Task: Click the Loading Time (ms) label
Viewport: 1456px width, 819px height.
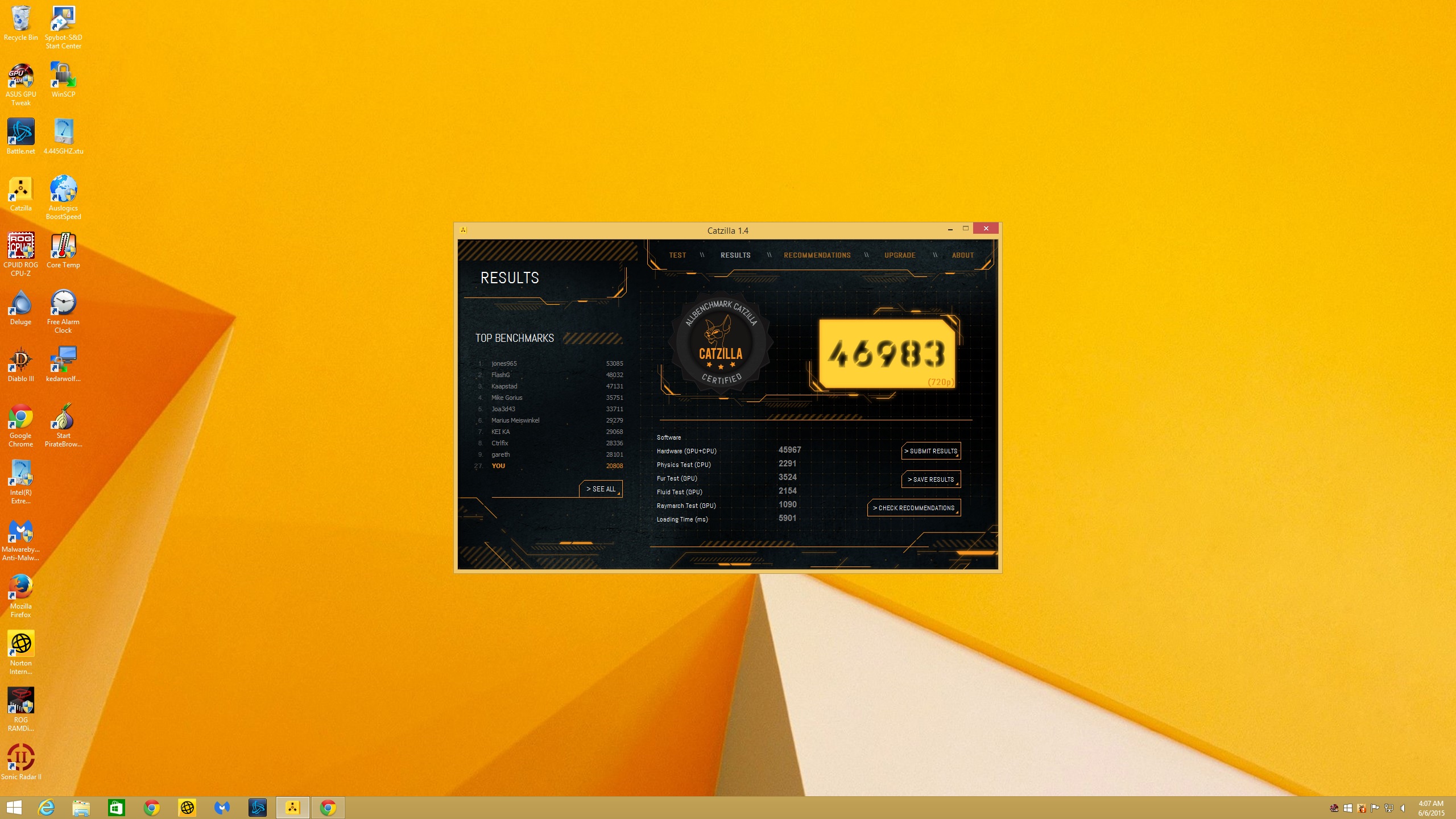Action: [682, 519]
